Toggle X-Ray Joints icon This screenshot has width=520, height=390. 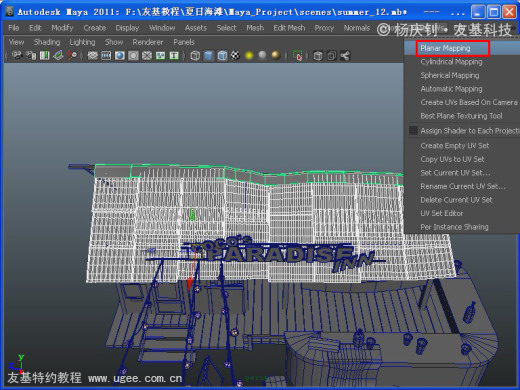pyautogui.click(x=345, y=55)
